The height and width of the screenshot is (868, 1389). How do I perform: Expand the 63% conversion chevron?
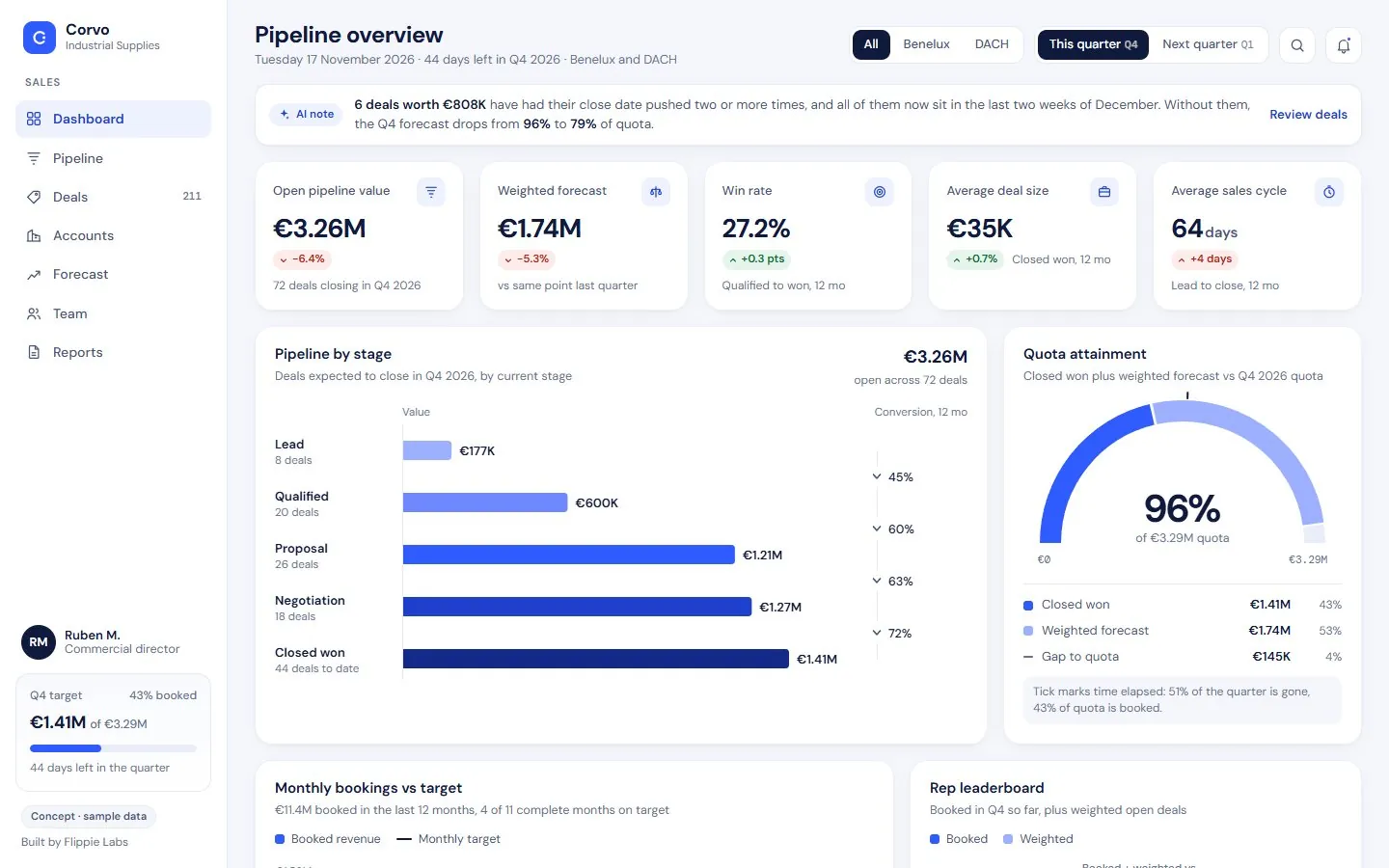(x=877, y=581)
